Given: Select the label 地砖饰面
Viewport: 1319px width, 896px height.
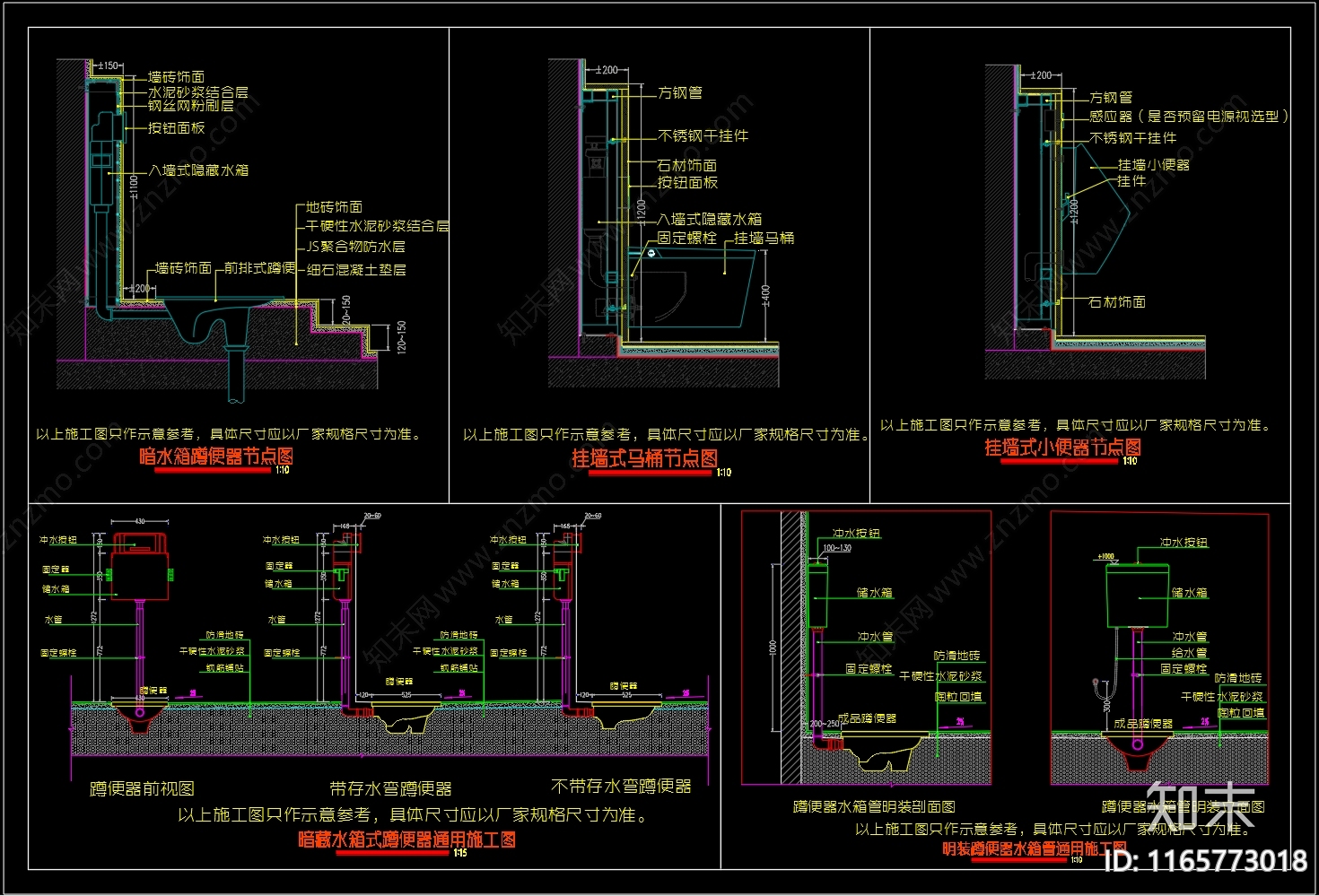Looking at the screenshot, I should pos(334,207).
